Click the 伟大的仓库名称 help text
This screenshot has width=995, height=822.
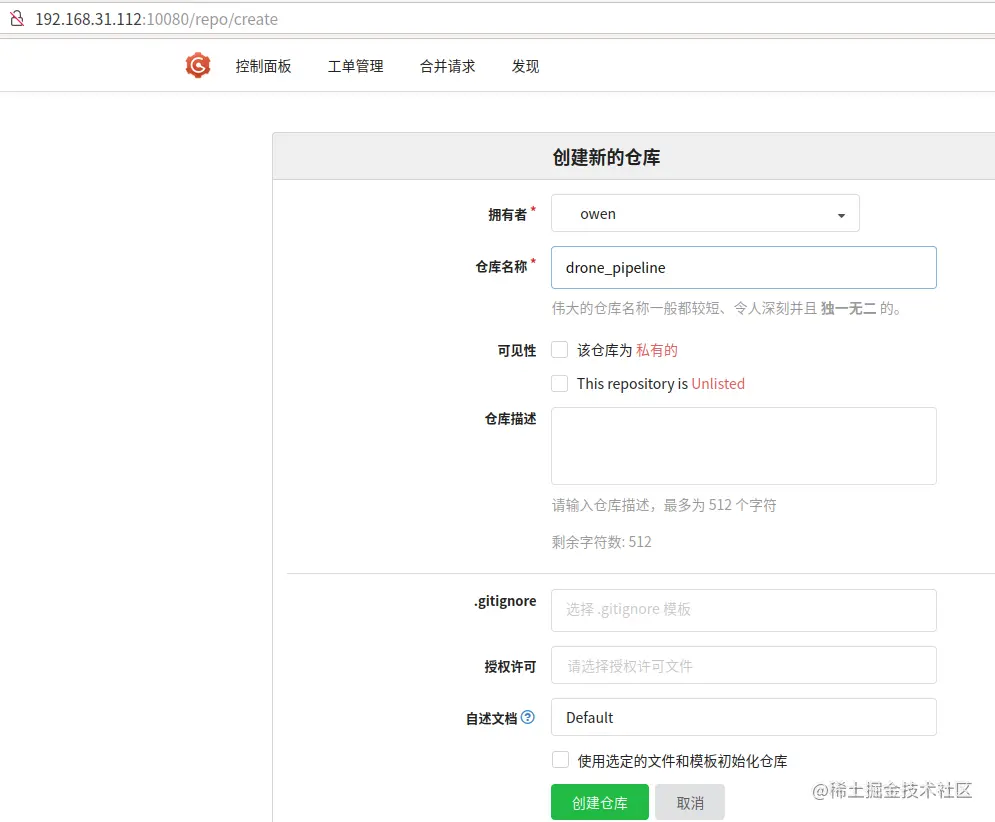click(x=726, y=308)
